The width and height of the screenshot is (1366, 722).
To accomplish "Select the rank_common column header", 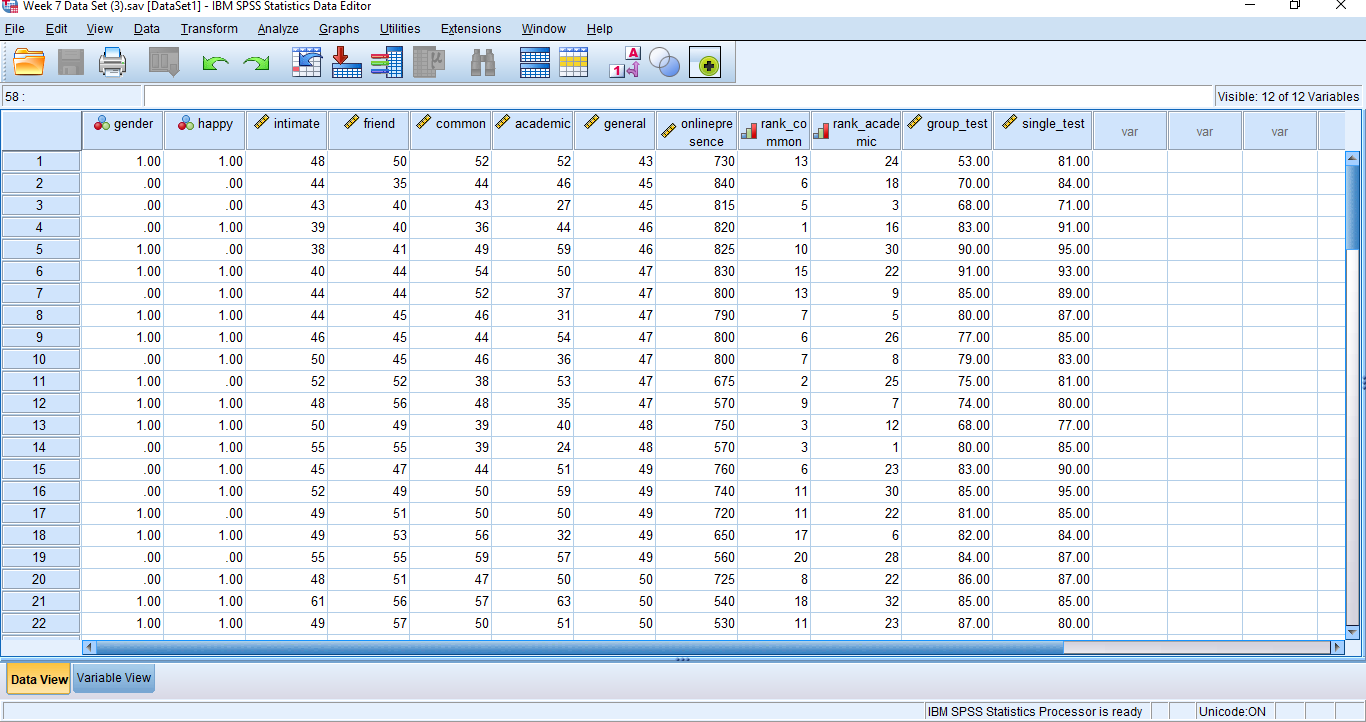I will tap(774, 131).
